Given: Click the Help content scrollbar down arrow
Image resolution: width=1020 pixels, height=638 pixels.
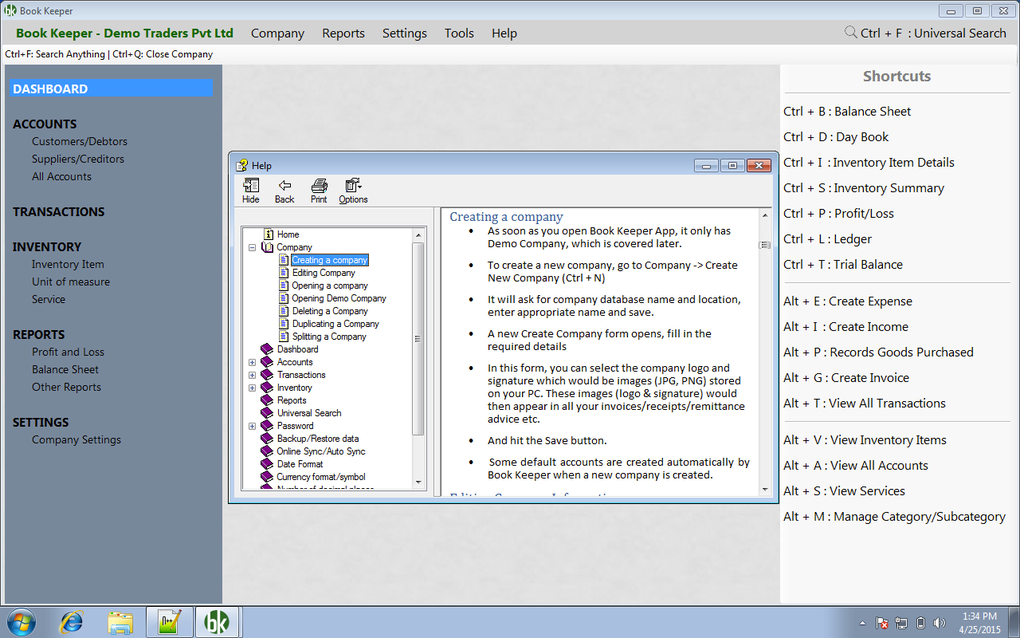Looking at the screenshot, I should coord(765,490).
